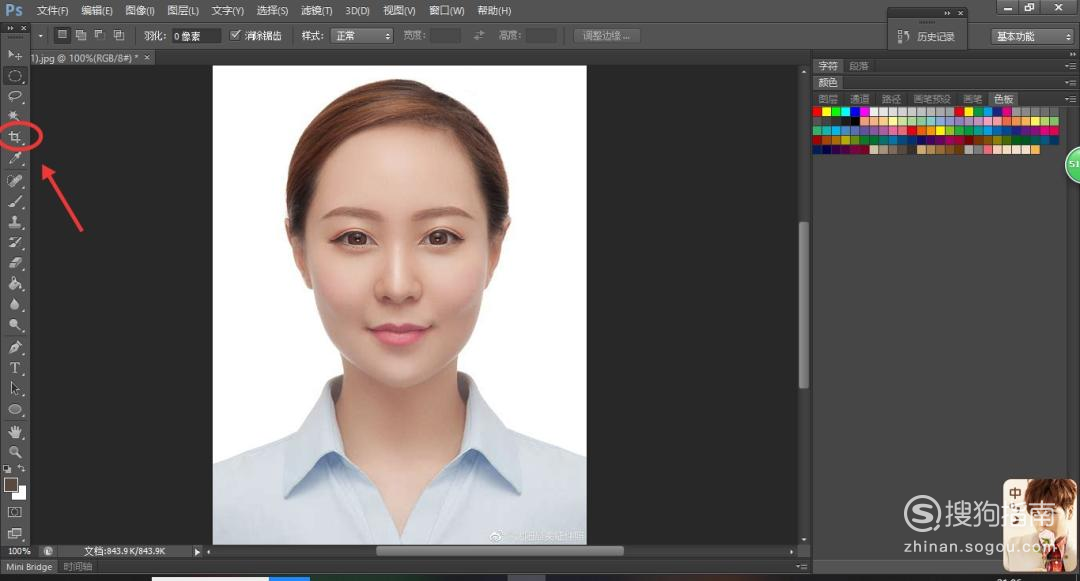The width and height of the screenshot is (1080, 581).
Task: Select the Pen tool
Action: point(15,347)
